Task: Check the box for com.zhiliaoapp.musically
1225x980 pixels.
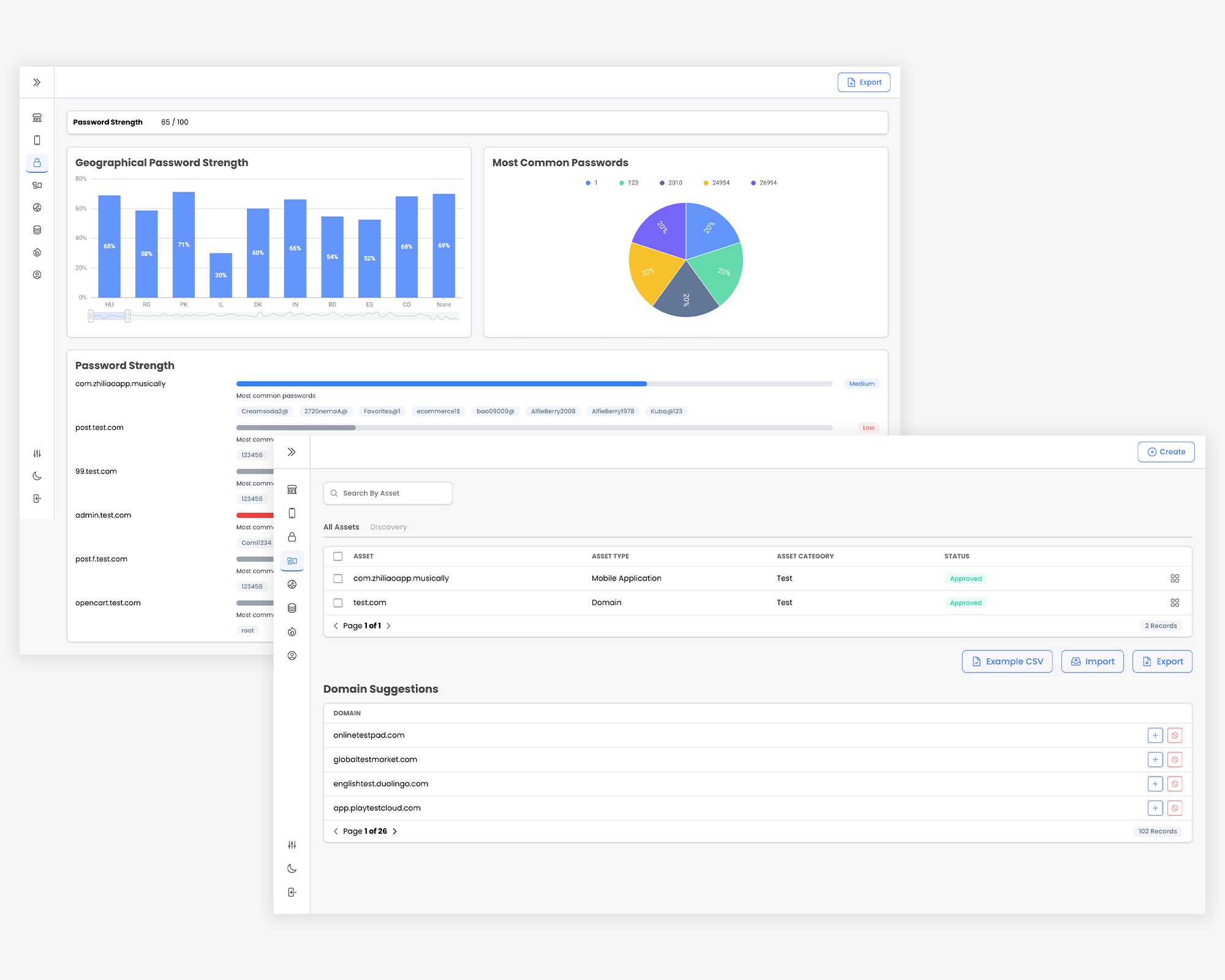Action: pyautogui.click(x=338, y=579)
